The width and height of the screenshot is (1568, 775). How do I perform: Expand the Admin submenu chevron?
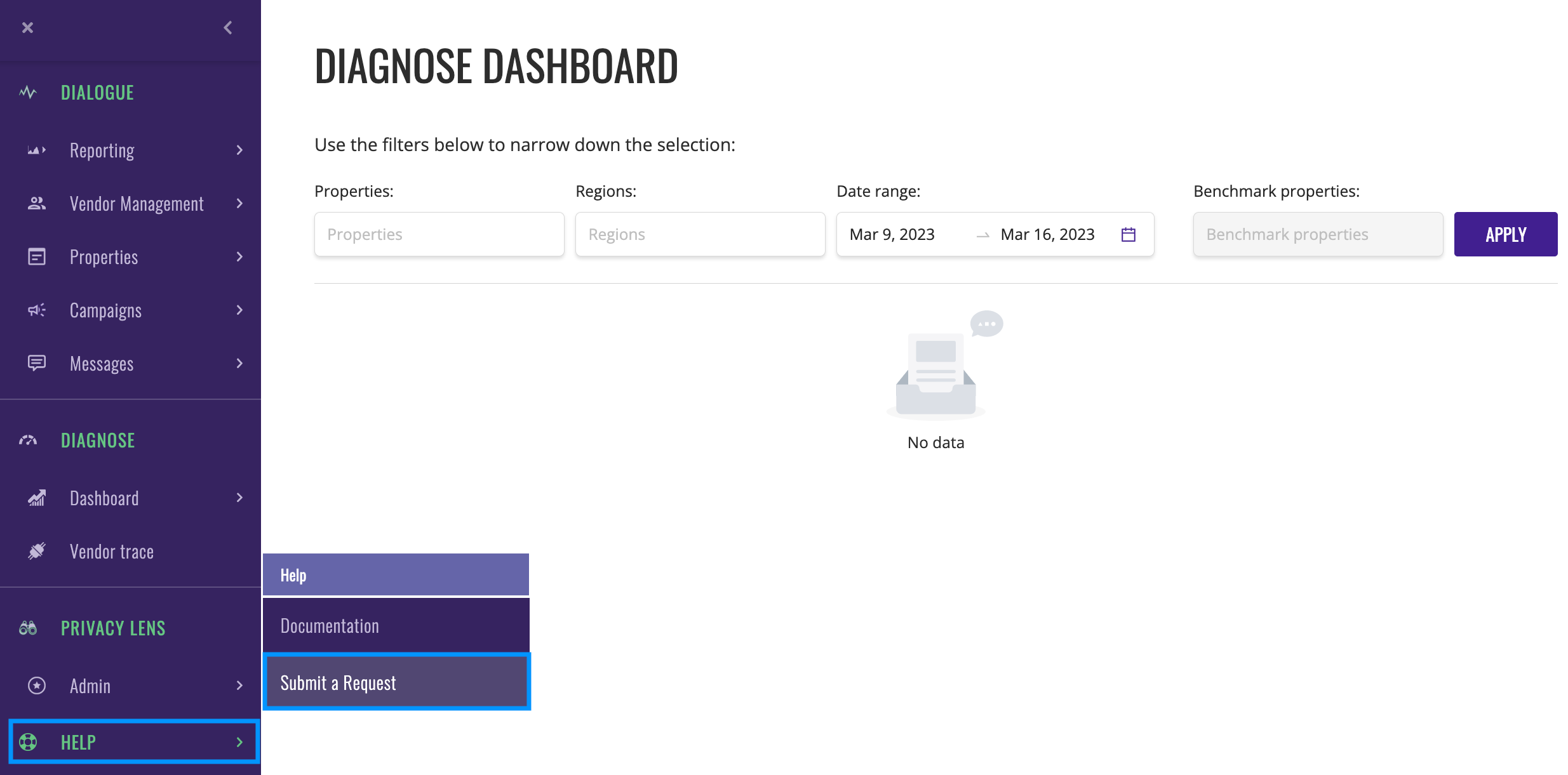click(239, 686)
